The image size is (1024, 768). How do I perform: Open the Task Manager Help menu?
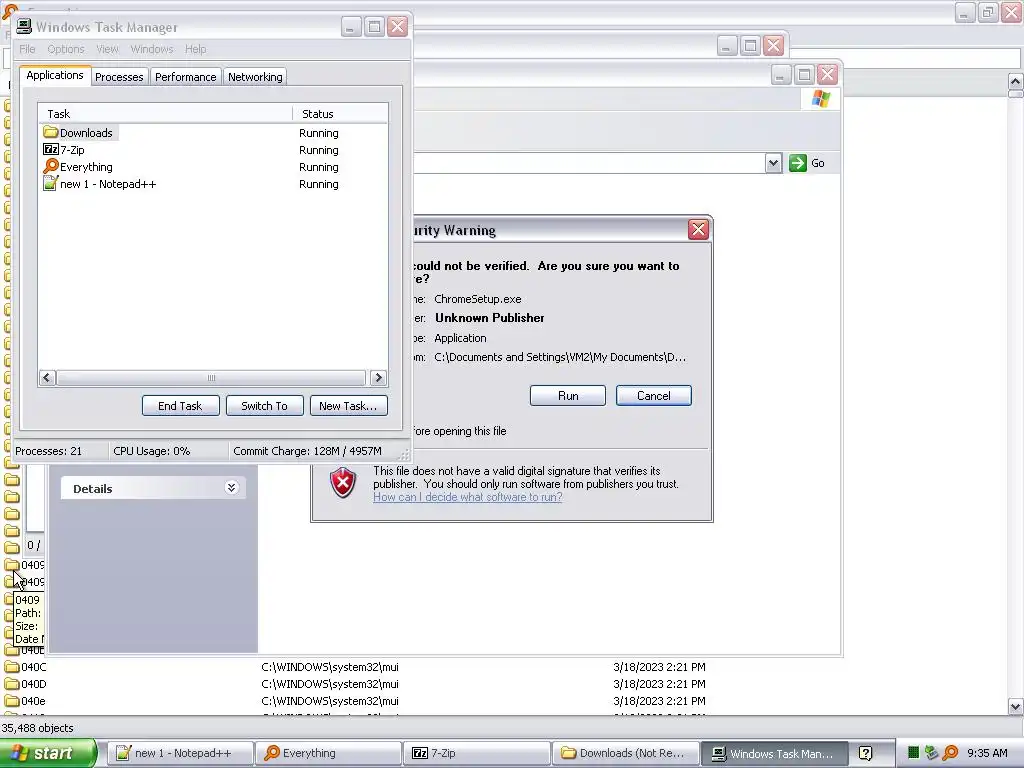(x=195, y=49)
